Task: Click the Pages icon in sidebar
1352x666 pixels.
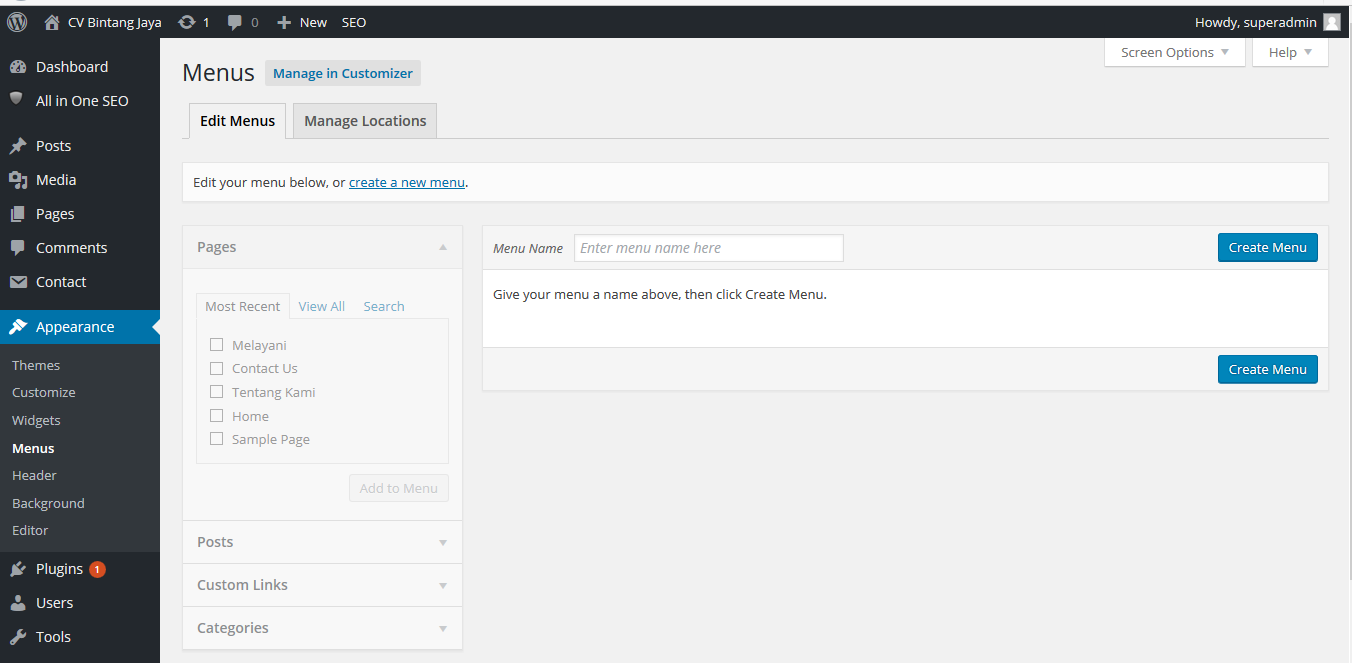Action: tap(18, 214)
